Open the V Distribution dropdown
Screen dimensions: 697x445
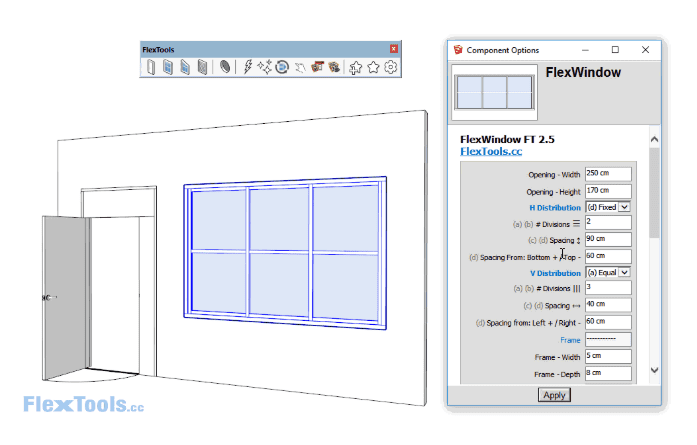pos(608,272)
